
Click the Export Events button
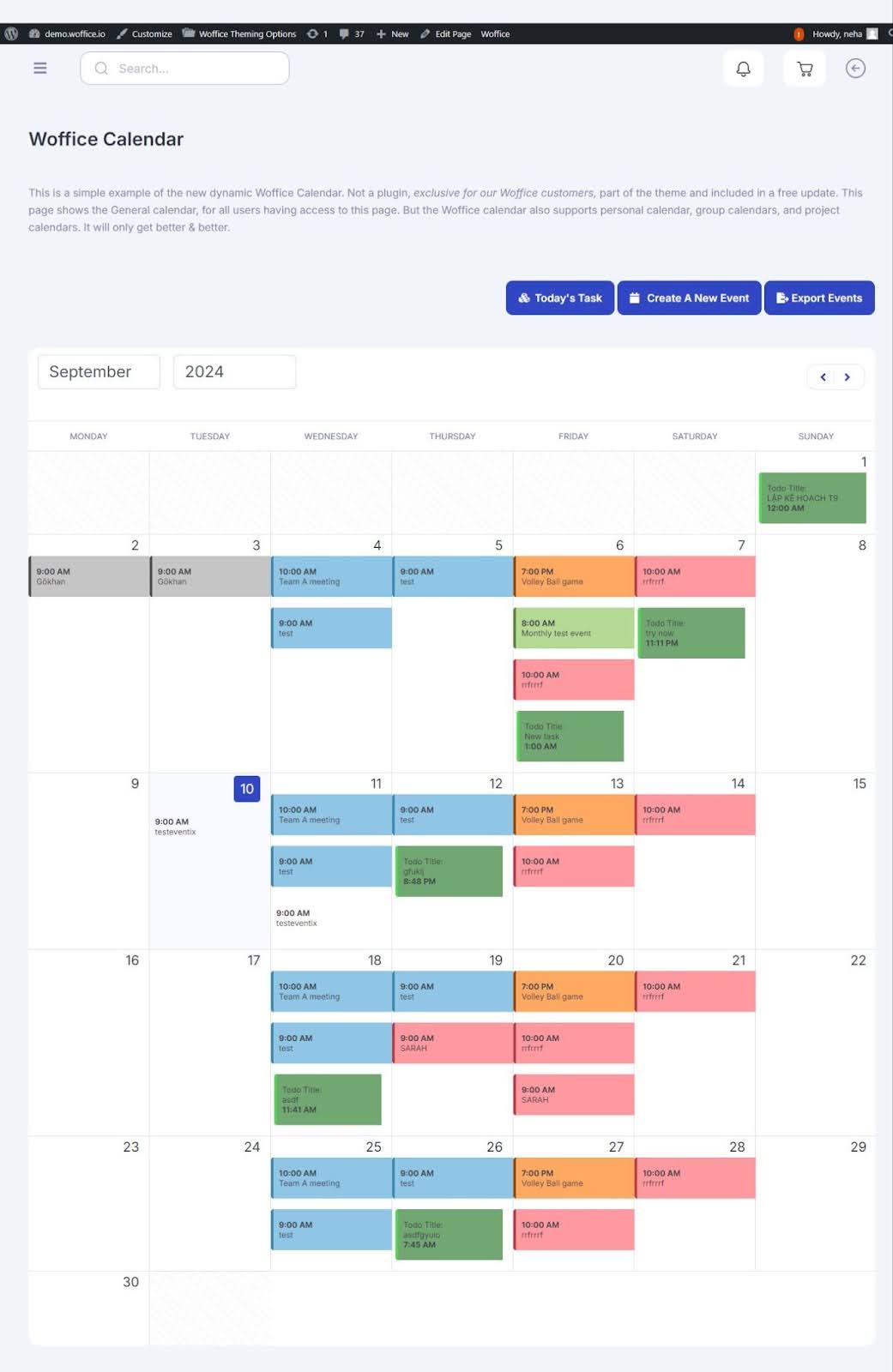(819, 298)
